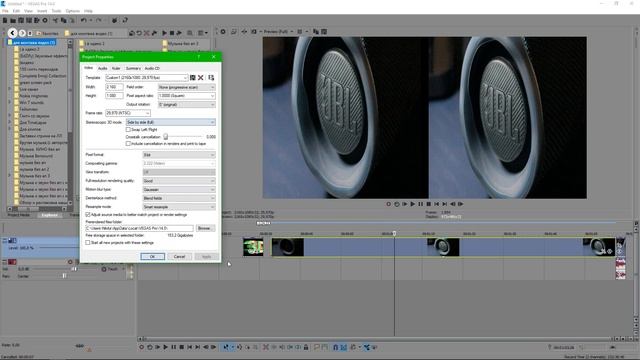640x360 pixels.
Task: Toggle Include cancellation in renders checkbox
Action: pos(128,144)
